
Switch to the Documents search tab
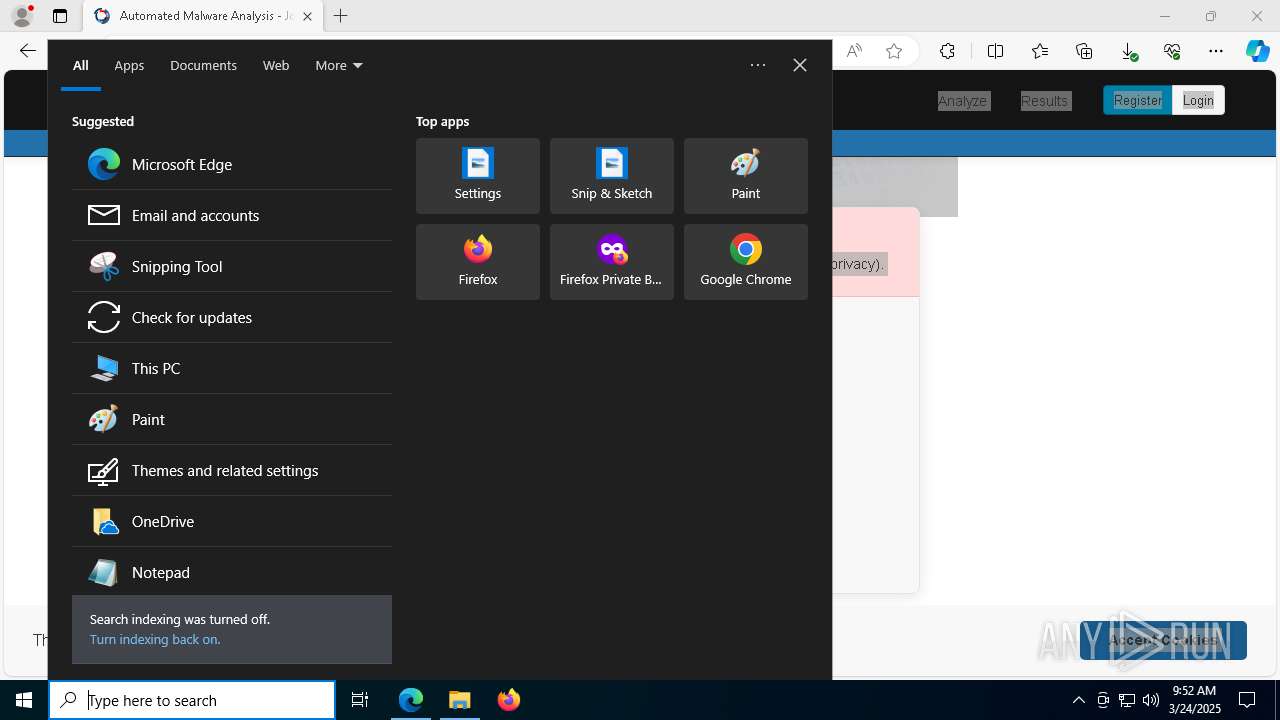[203, 65]
